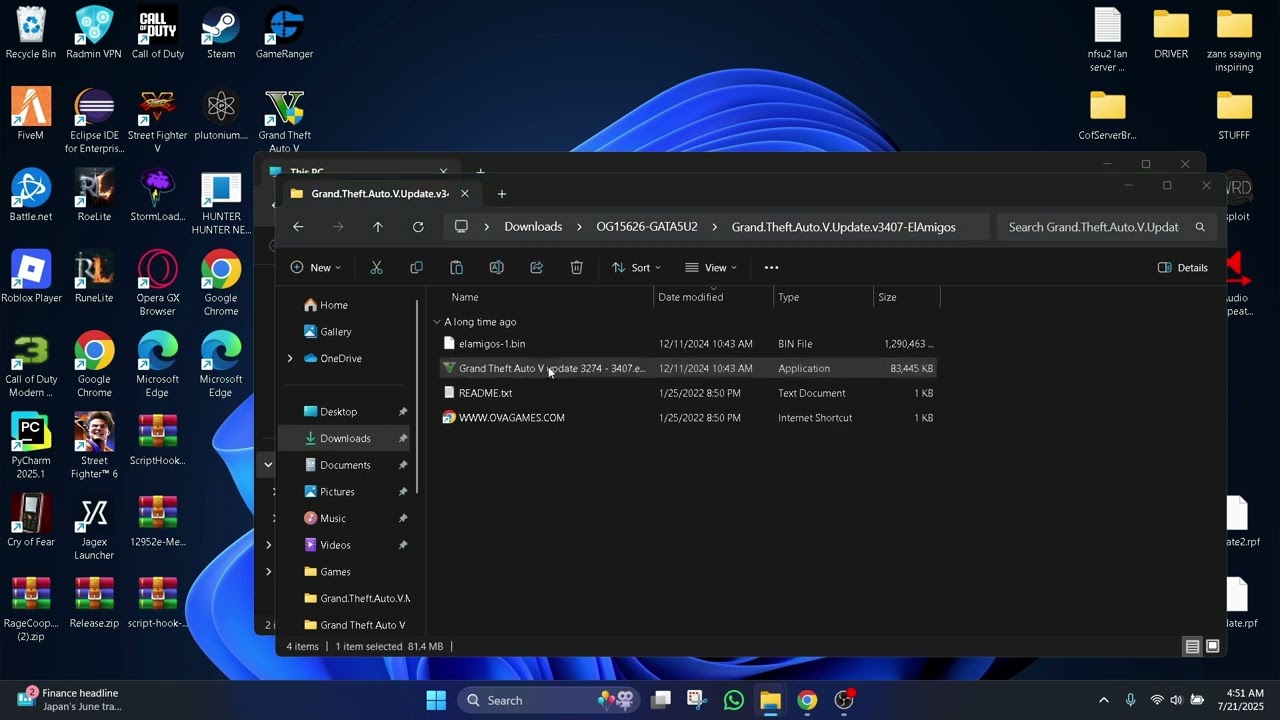
Task: Go up one folder with the Up arrow
Action: tap(378, 227)
